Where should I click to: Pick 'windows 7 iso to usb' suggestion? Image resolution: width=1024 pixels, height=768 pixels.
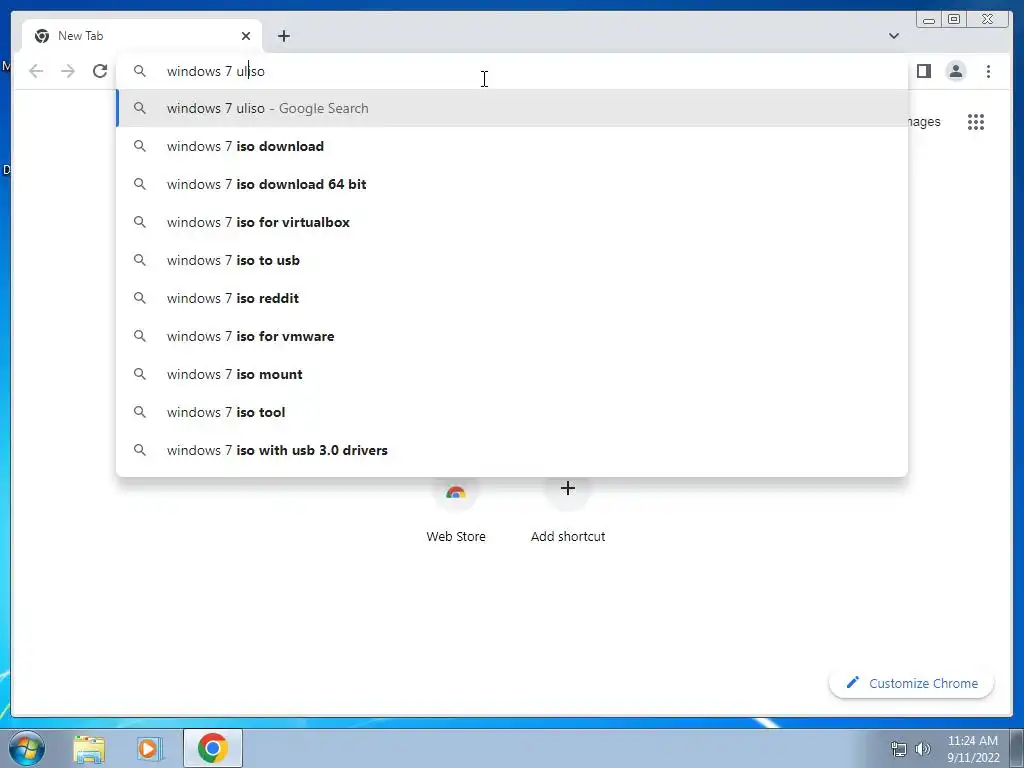pyautogui.click(x=512, y=260)
